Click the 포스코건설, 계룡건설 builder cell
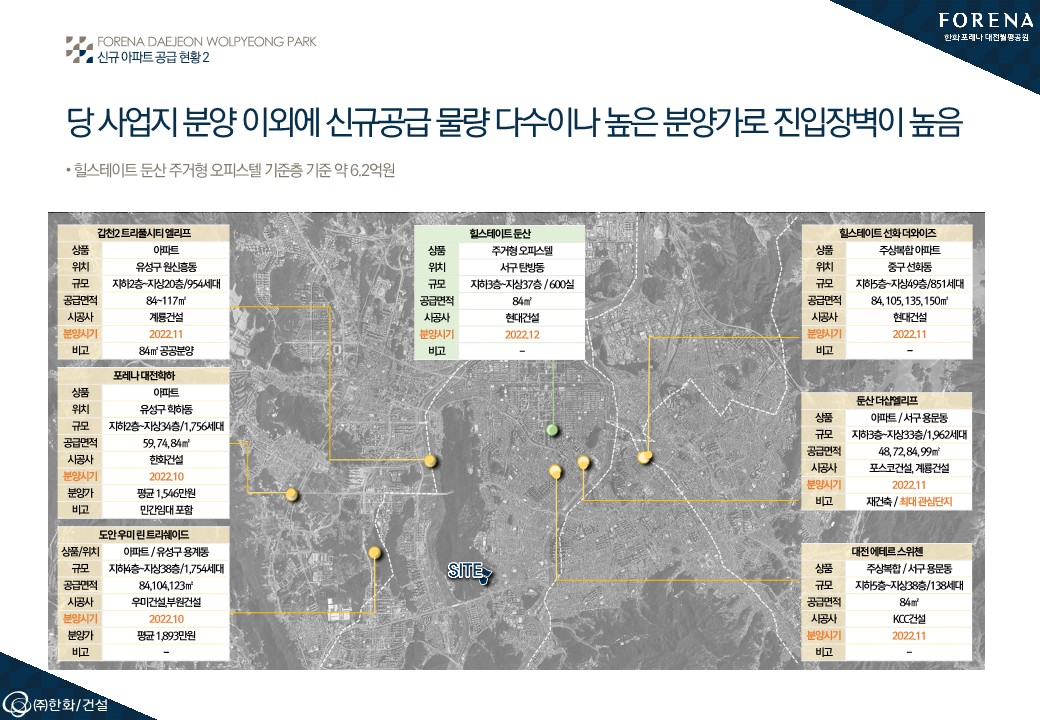Image resolution: width=1040 pixels, height=720 pixels. 909,467
